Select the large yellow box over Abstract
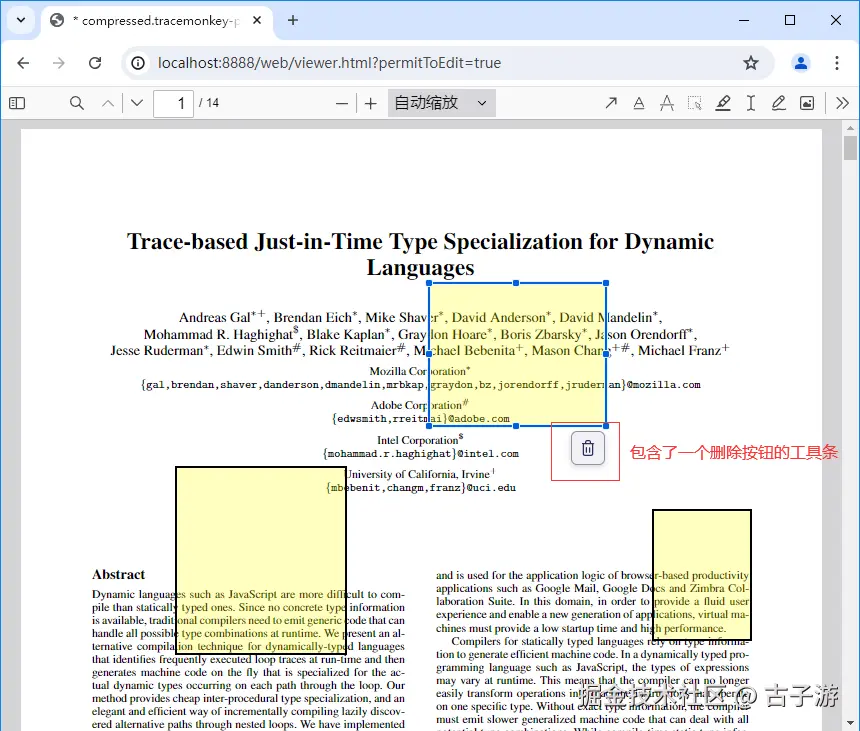The height and width of the screenshot is (731, 860). 261,560
